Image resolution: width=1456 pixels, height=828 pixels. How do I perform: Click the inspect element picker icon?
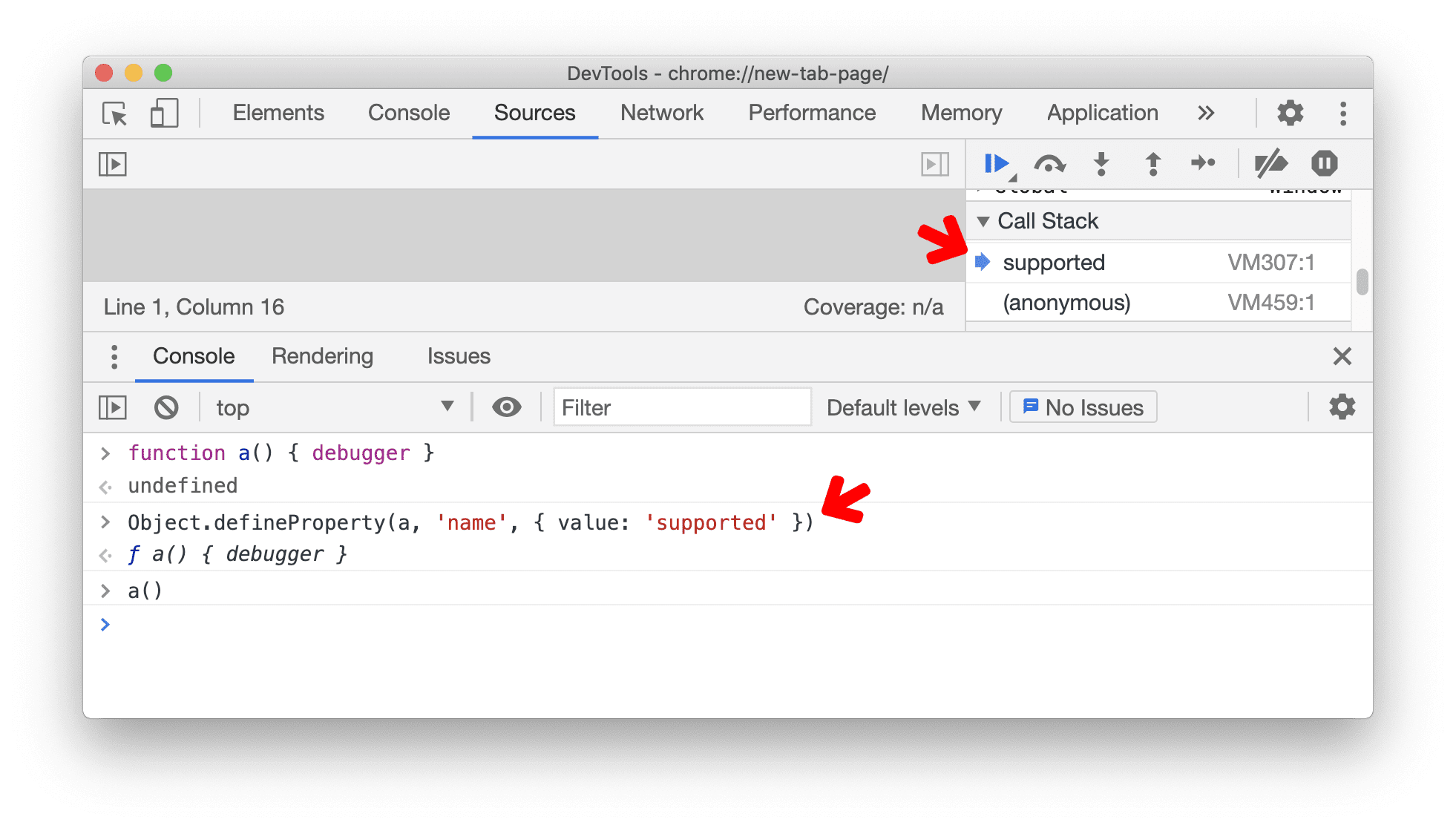[113, 112]
